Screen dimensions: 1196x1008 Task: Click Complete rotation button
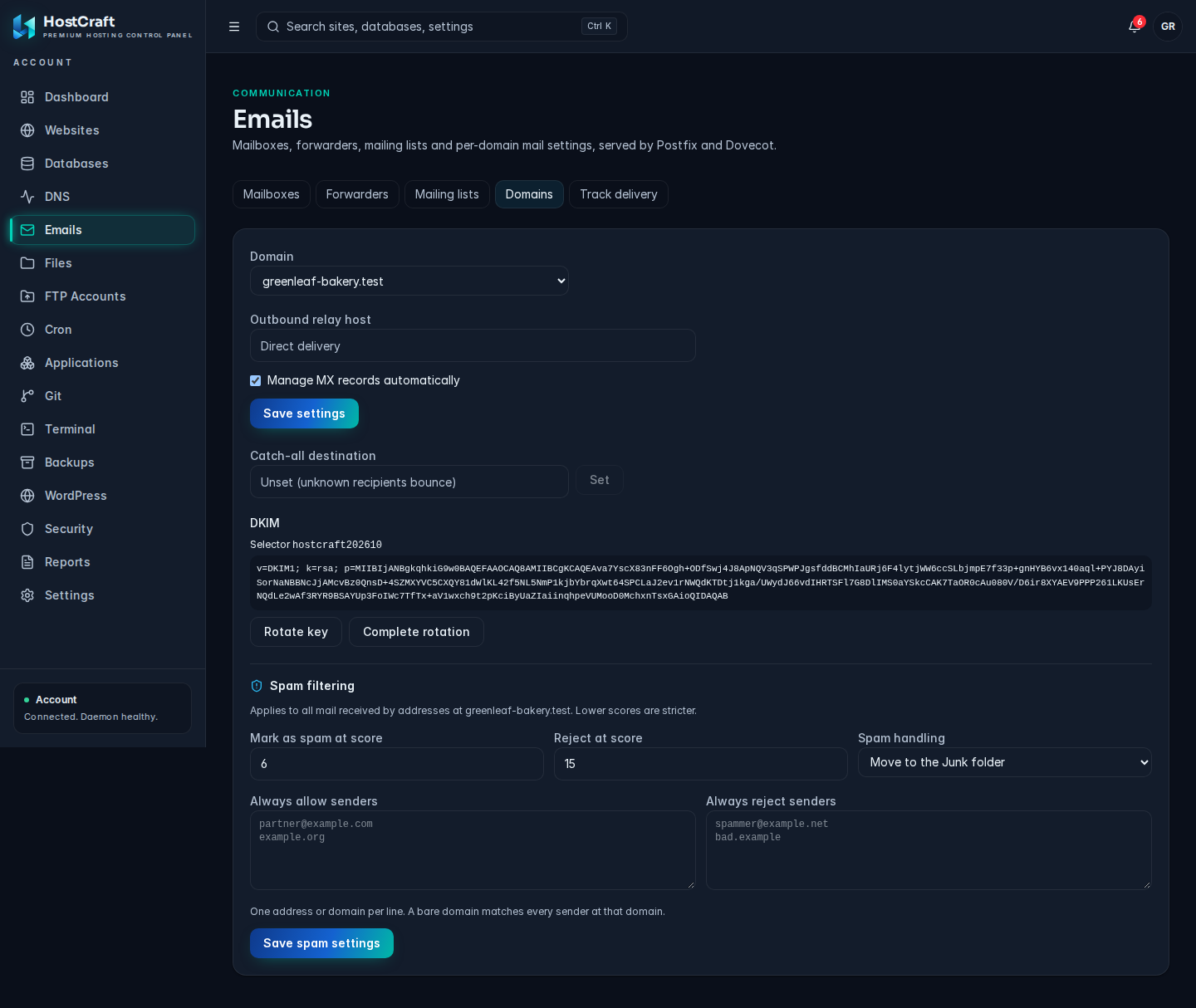point(416,632)
